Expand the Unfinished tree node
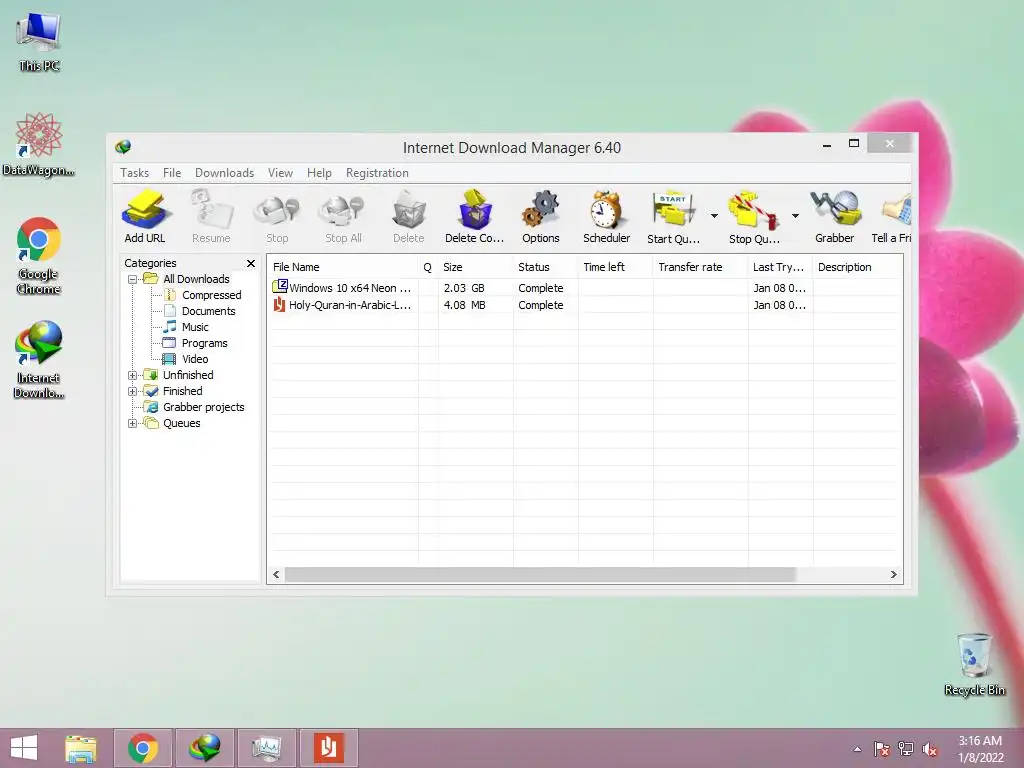Viewport: 1024px width, 768px height. tap(132, 376)
